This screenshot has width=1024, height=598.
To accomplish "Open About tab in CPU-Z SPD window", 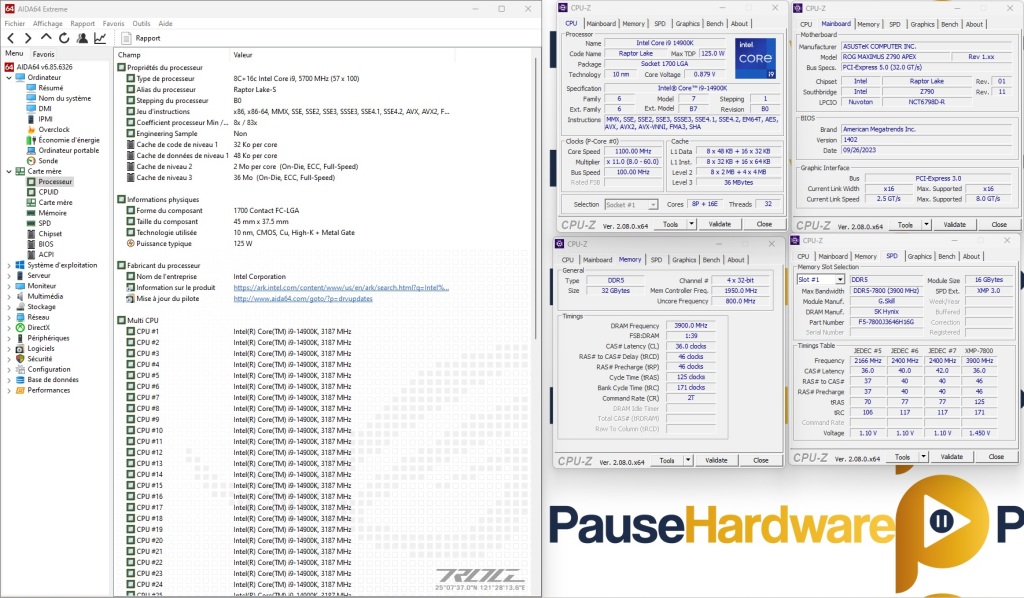I will click(971, 257).
